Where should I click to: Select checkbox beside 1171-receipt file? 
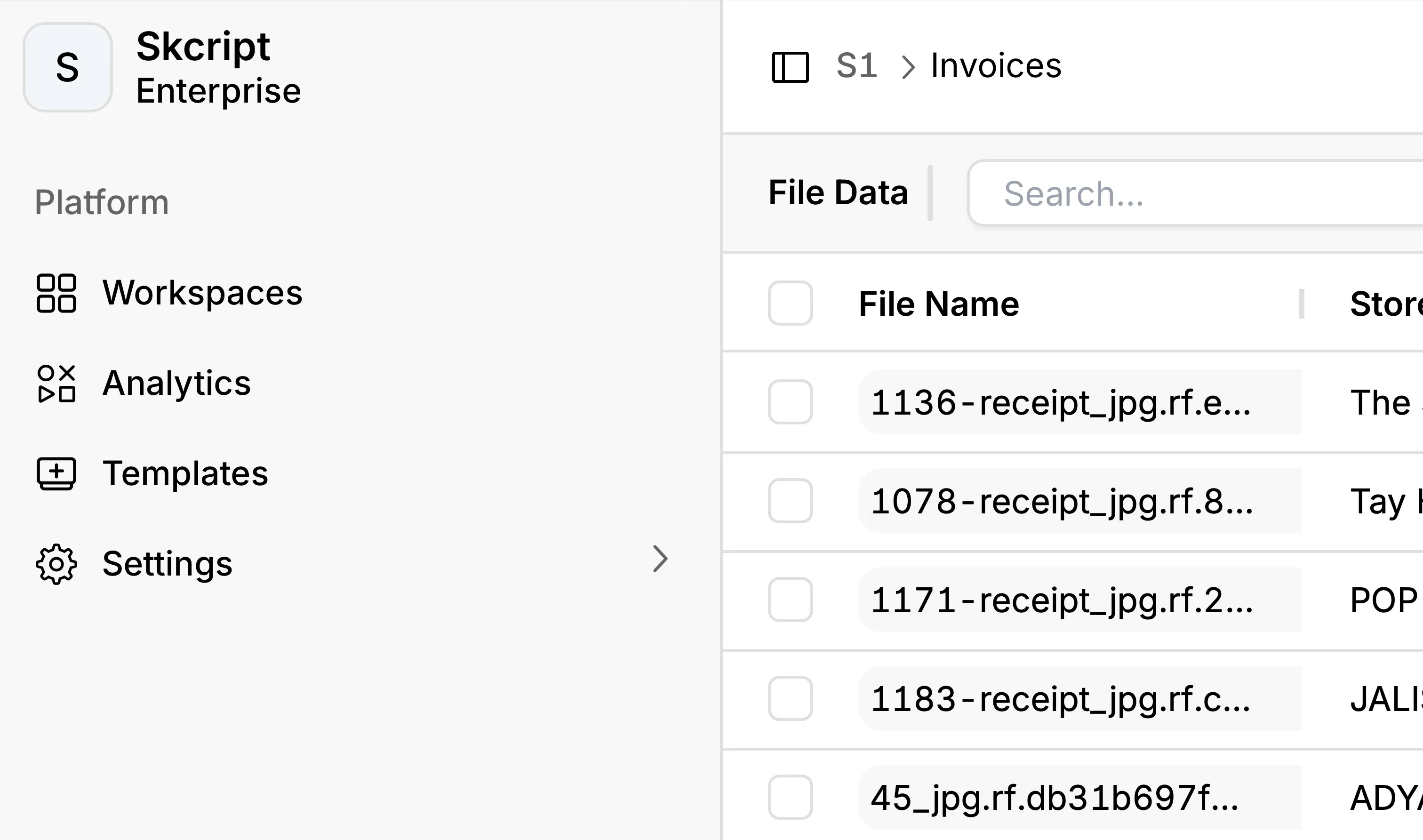[790, 600]
